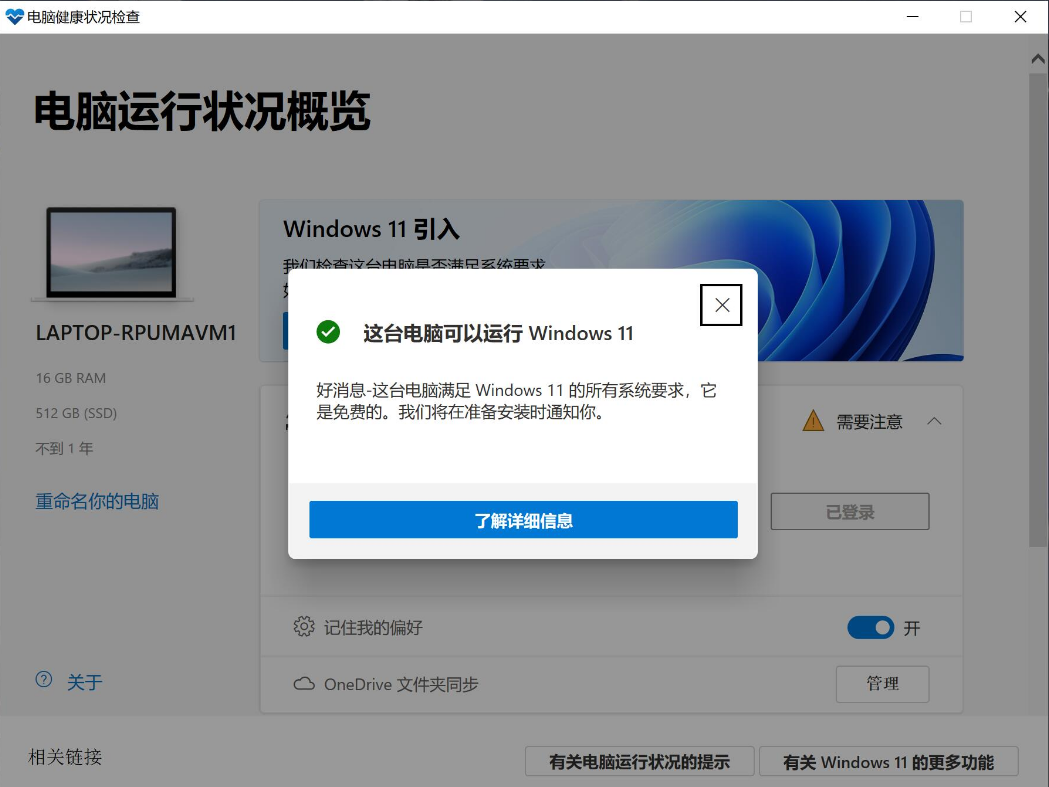The height and width of the screenshot is (787, 1049).
Task: Click the 管理 button for OneDrive sync
Action: tap(881, 684)
